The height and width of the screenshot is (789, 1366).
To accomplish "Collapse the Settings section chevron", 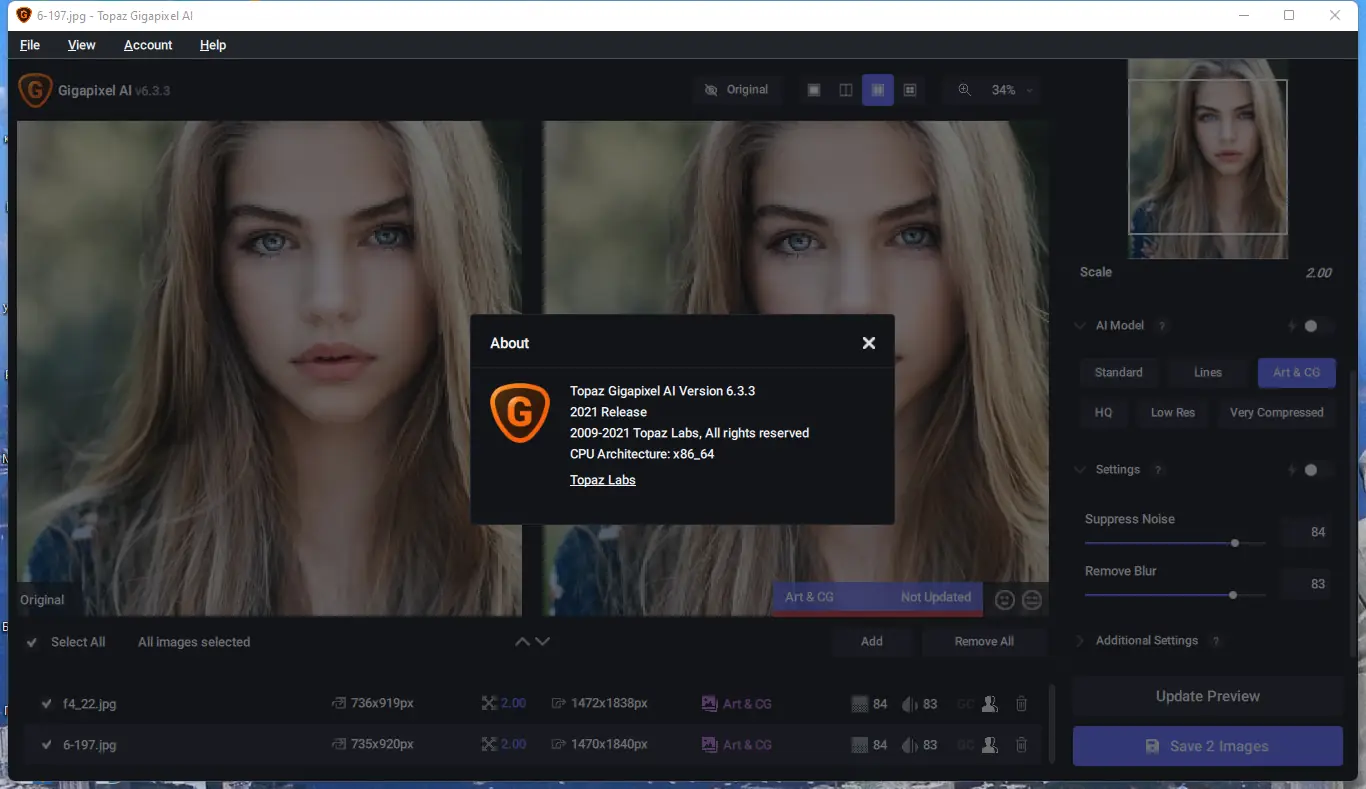I will click(x=1080, y=470).
